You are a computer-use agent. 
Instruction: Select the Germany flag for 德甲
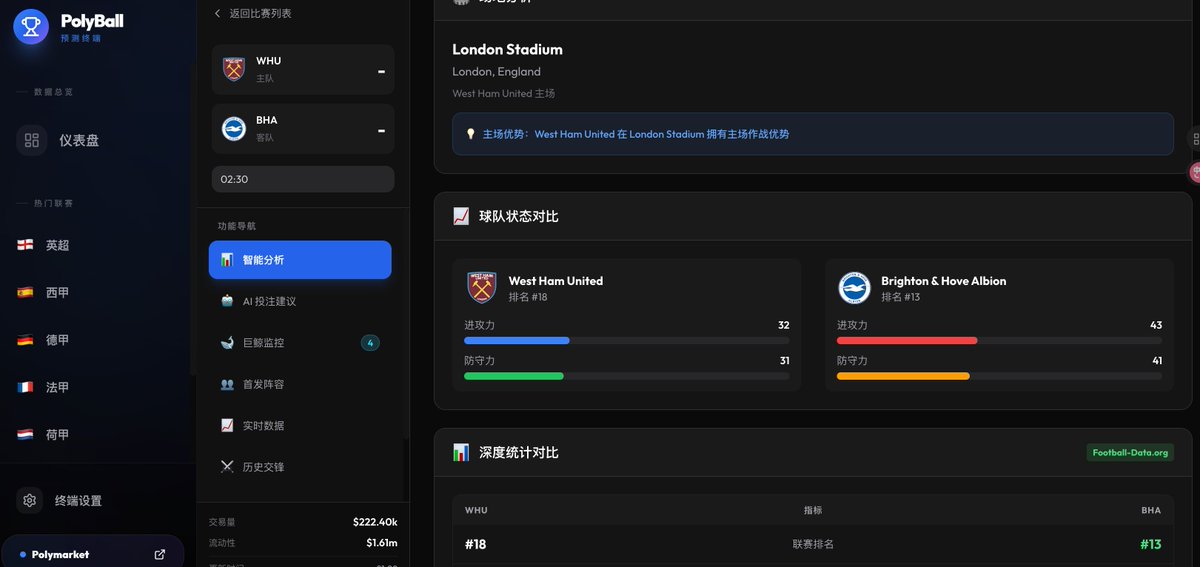[x=25, y=340]
